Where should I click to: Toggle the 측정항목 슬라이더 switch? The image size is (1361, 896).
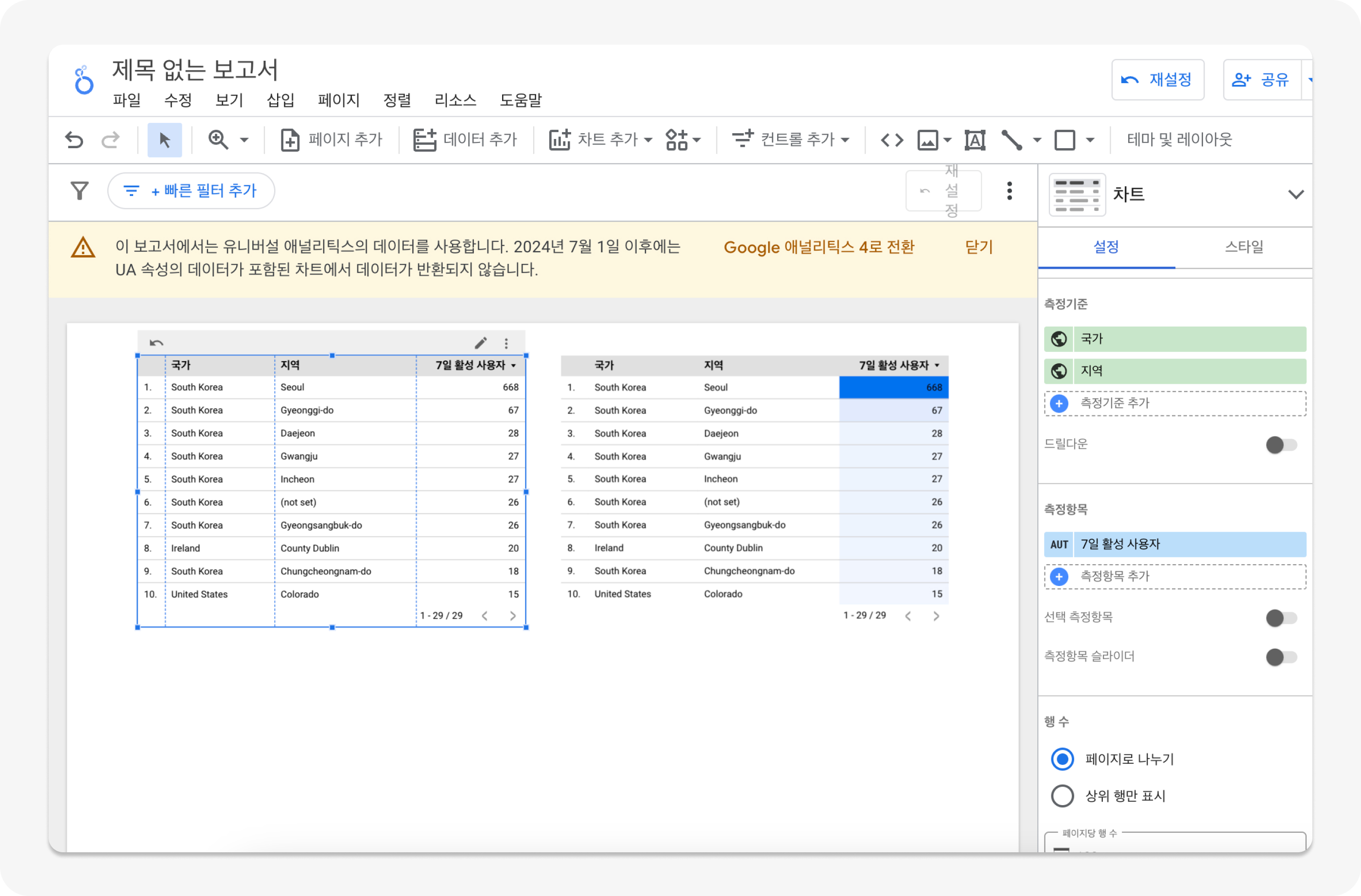(1281, 657)
